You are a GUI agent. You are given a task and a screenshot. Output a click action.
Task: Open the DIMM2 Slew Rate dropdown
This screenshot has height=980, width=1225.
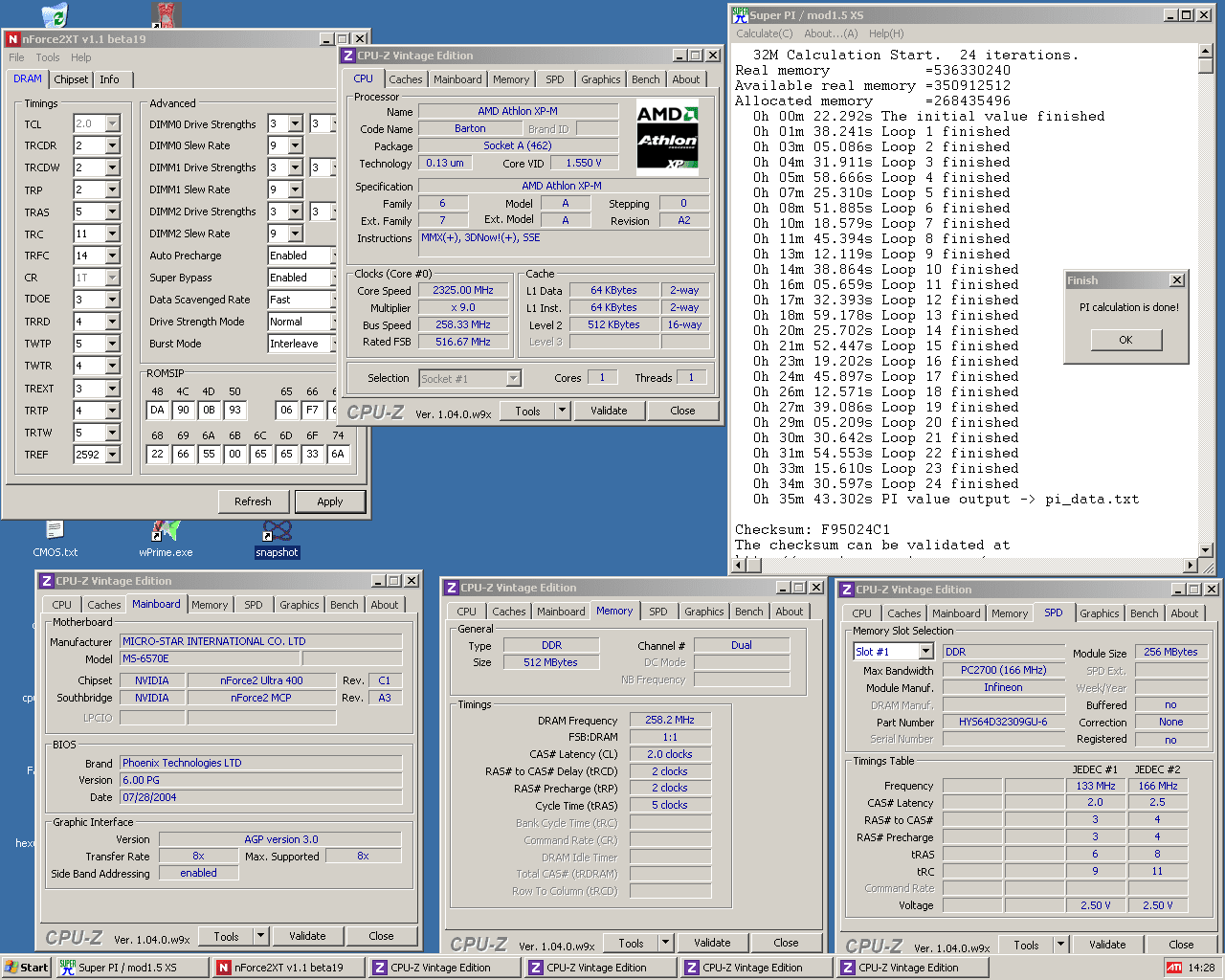[295, 234]
